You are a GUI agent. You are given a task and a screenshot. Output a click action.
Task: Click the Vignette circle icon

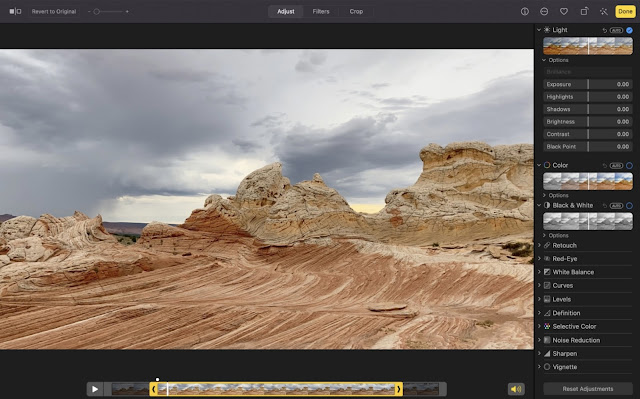coord(547,367)
